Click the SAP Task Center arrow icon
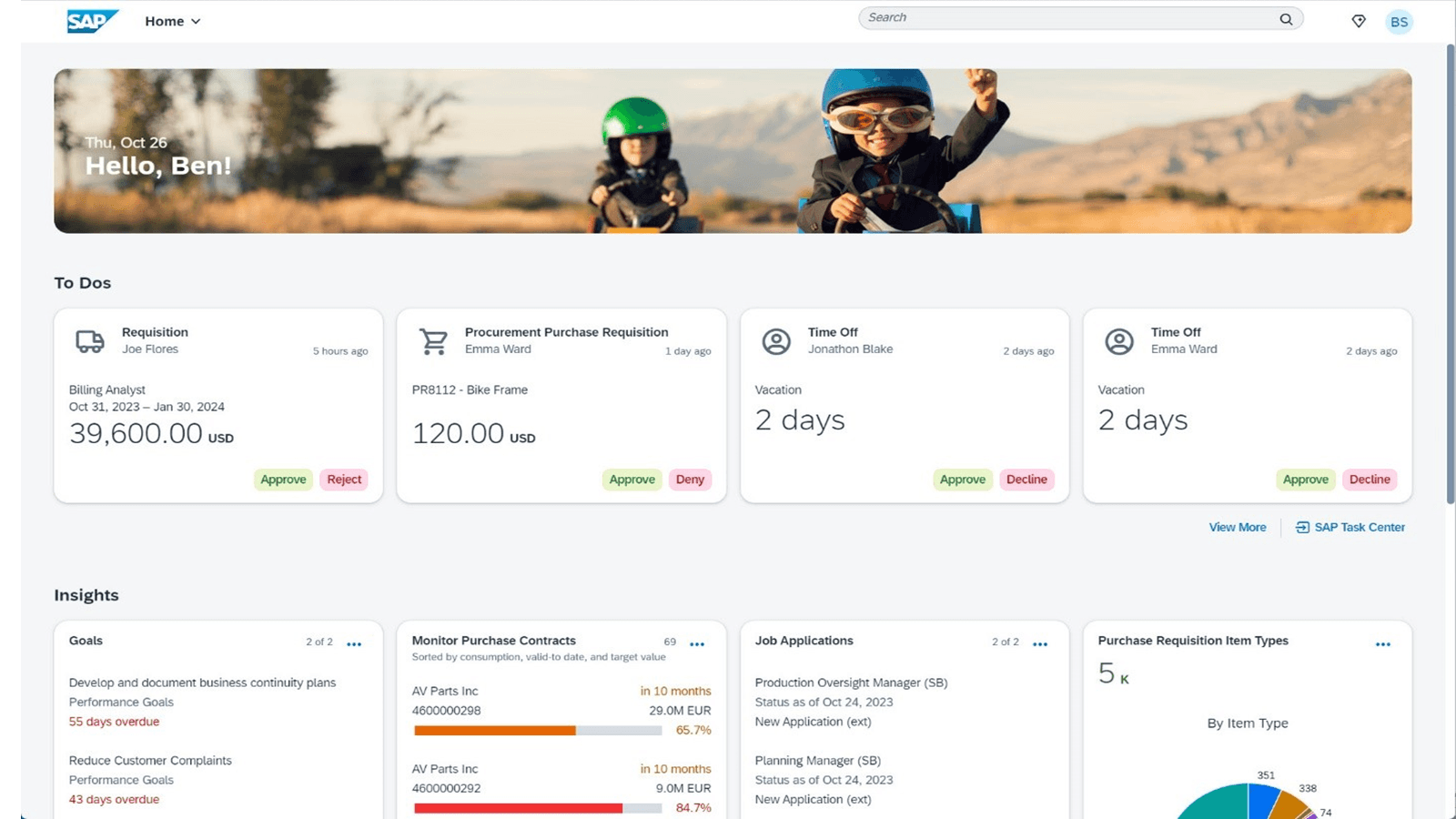This screenshot has height=819, width=1456. pos(1302,528)
